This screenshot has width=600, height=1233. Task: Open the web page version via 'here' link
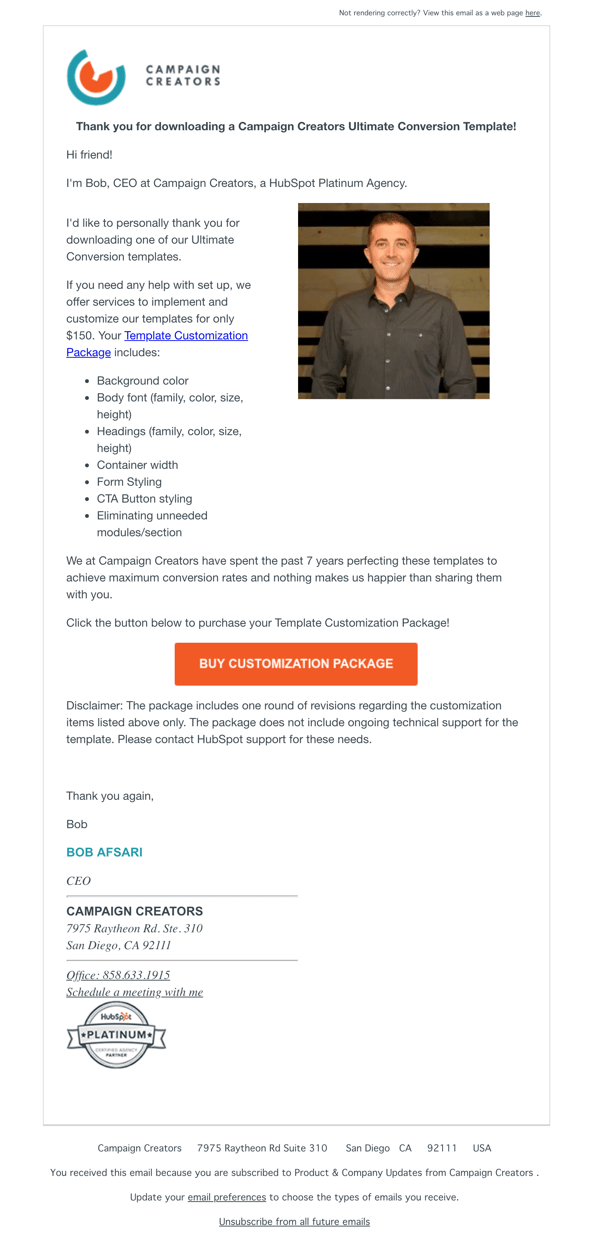(532, 13)
